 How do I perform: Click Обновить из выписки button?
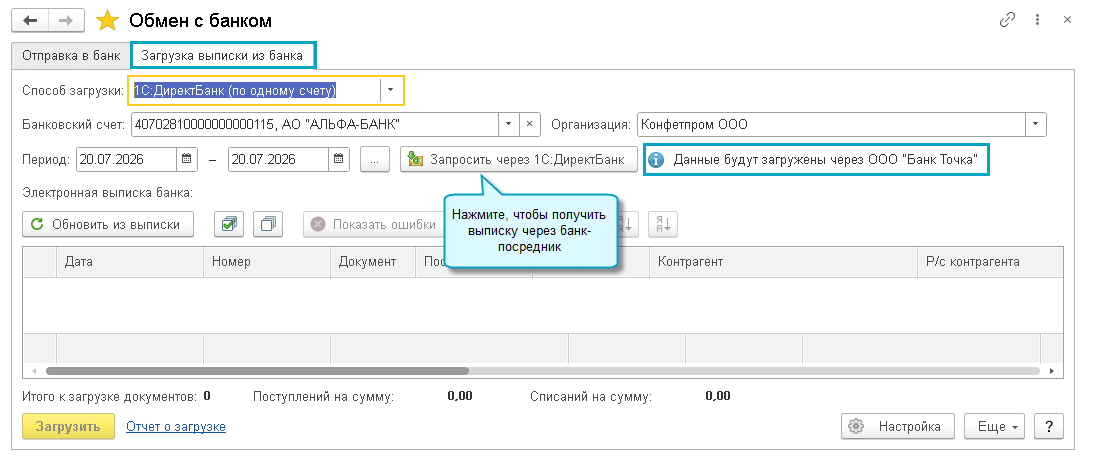pyautogui.click(x=108, y=225)
